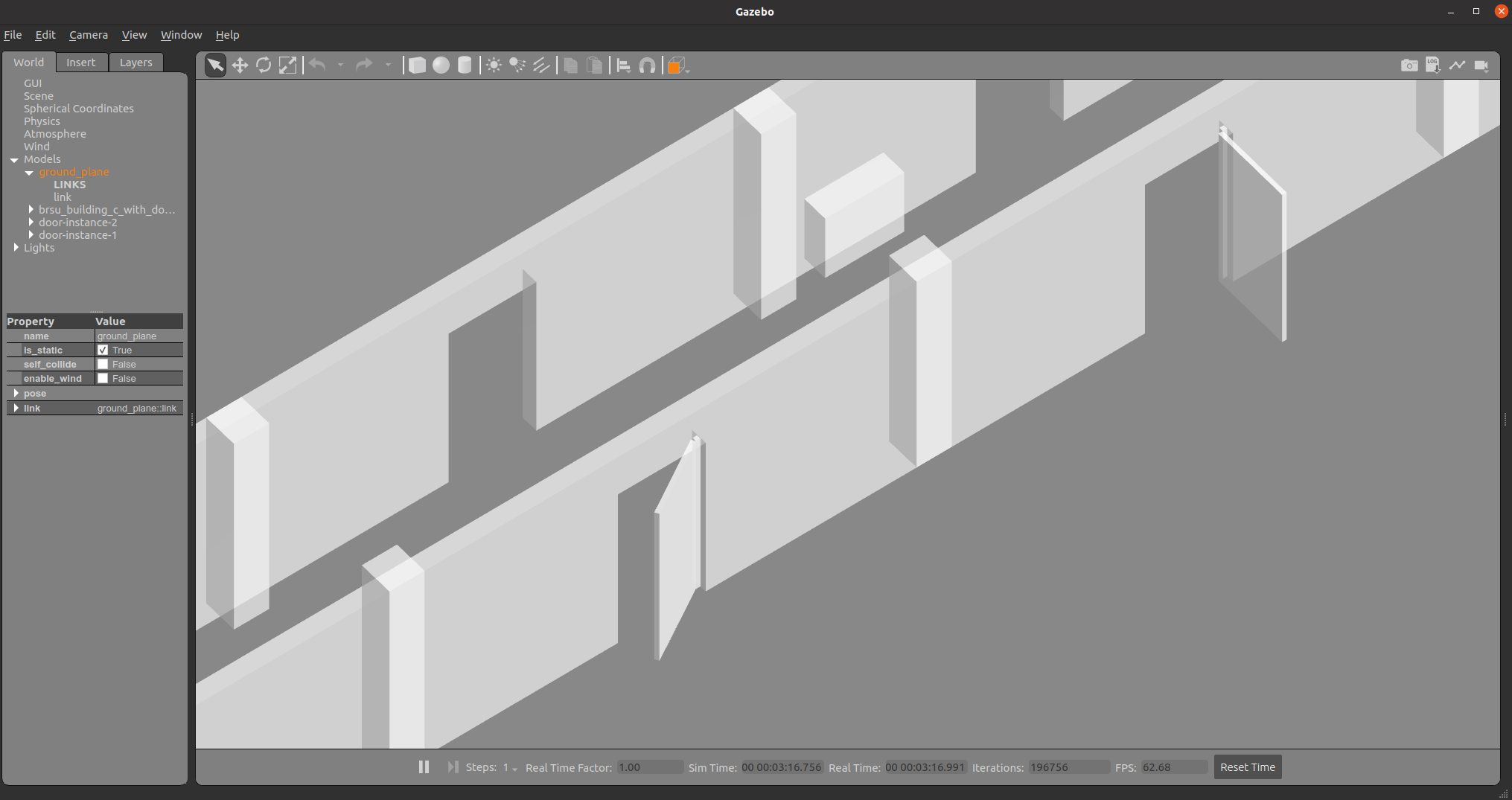The width and height of the screenshot is (1512, 800).
Task: Expand the pose property
Action: tap(16, 393)
